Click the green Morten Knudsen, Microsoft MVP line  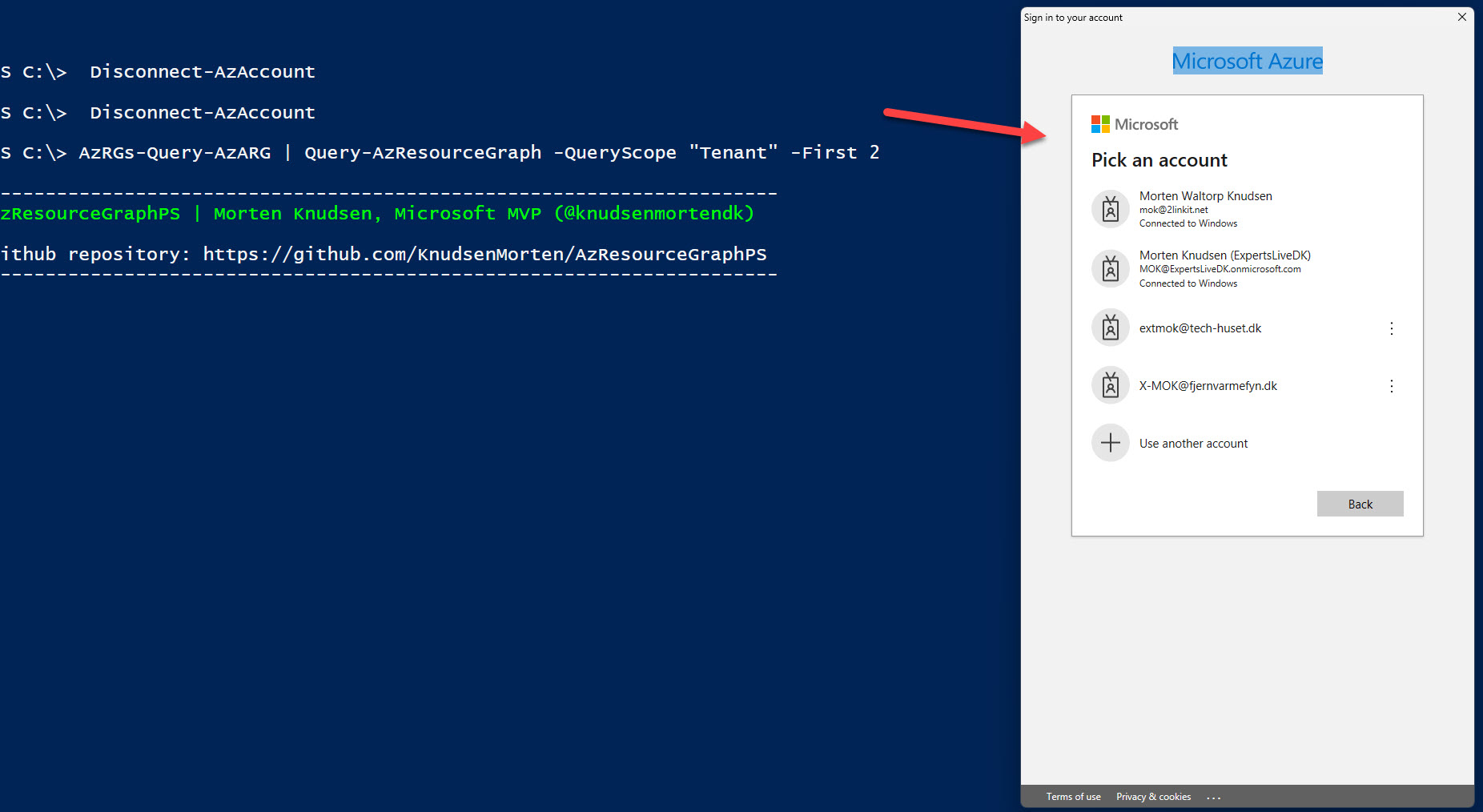click(x=377, y=213)
